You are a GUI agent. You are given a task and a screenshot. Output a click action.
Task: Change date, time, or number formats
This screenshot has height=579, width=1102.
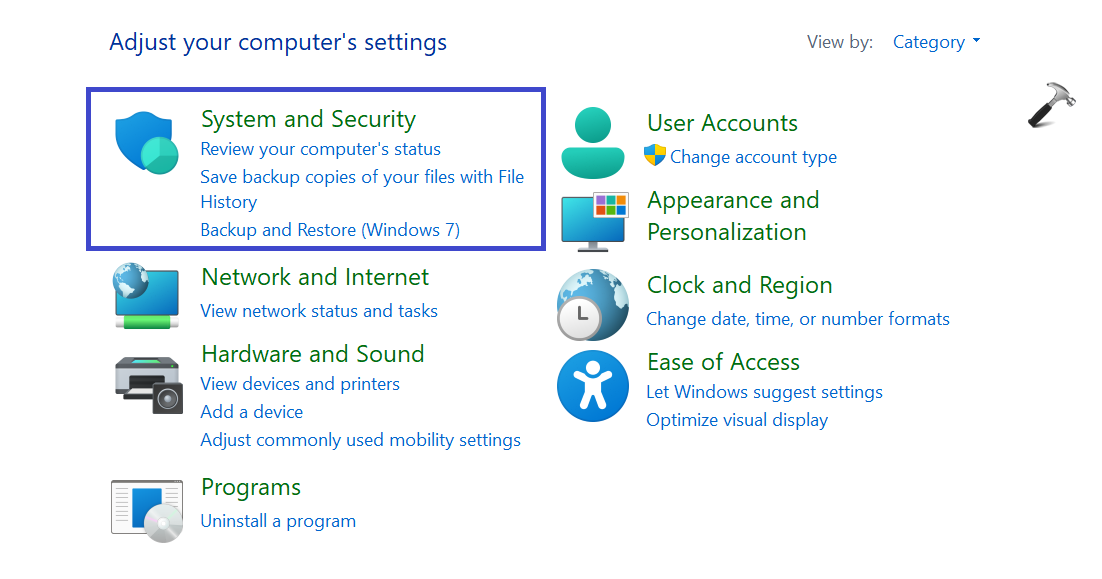tap(798, 319)
